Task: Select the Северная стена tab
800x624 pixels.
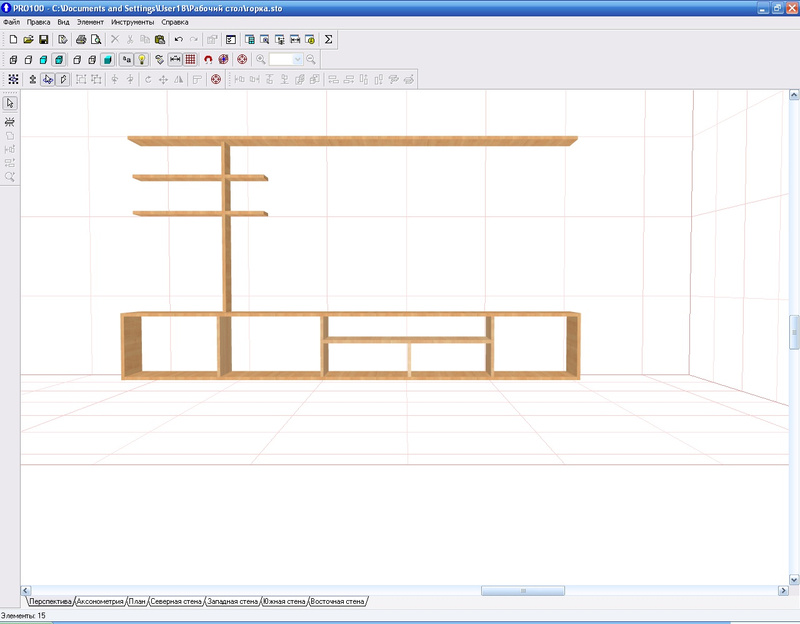Action: click(176, 602)
